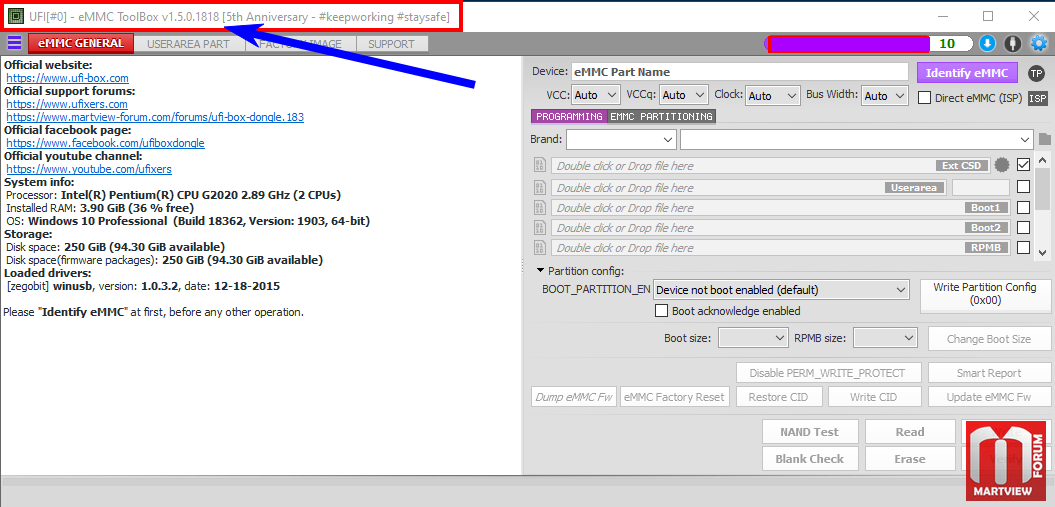Click the Write CID button

873,397
